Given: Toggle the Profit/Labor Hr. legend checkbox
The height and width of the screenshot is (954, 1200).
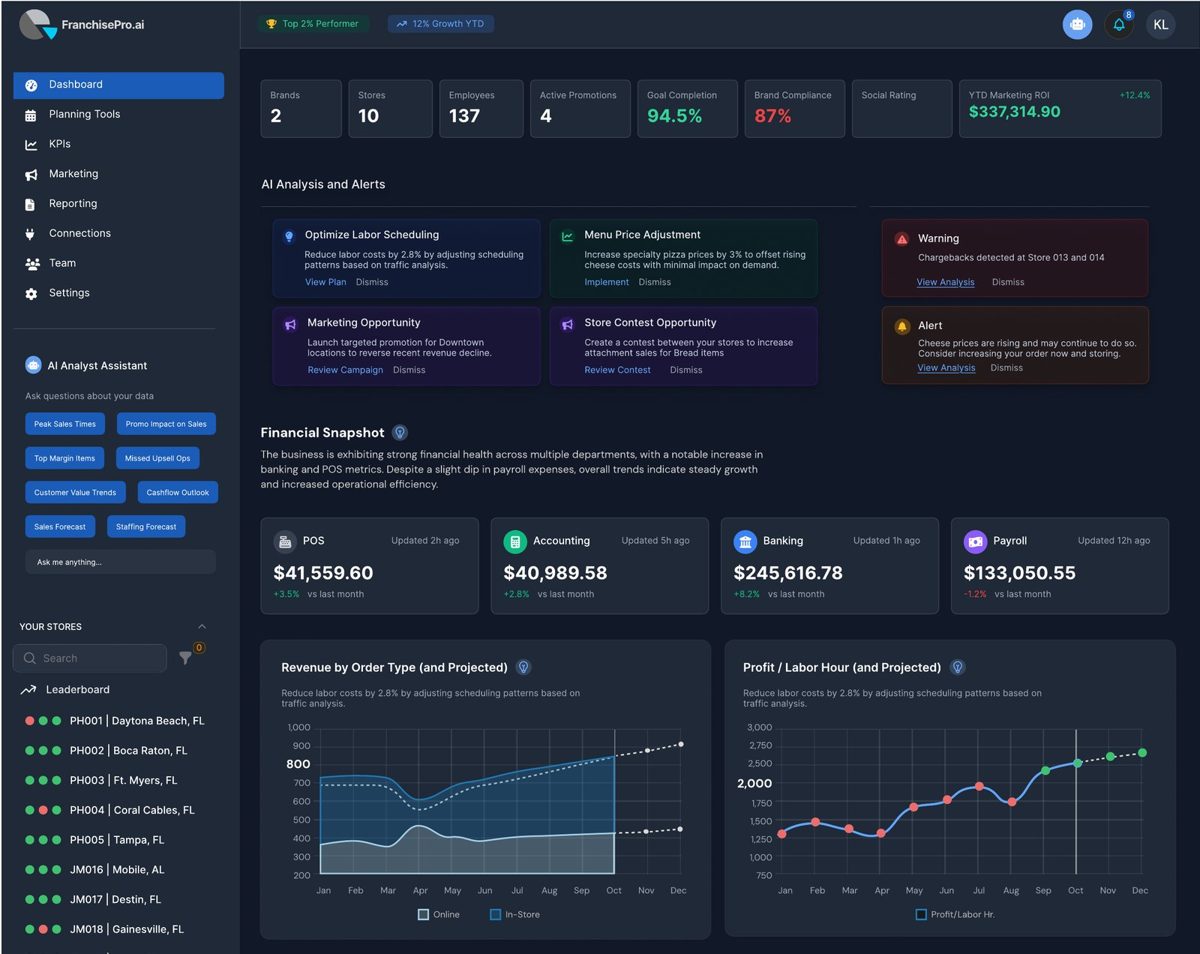Looking at the screenshot, I should point(921,915).
